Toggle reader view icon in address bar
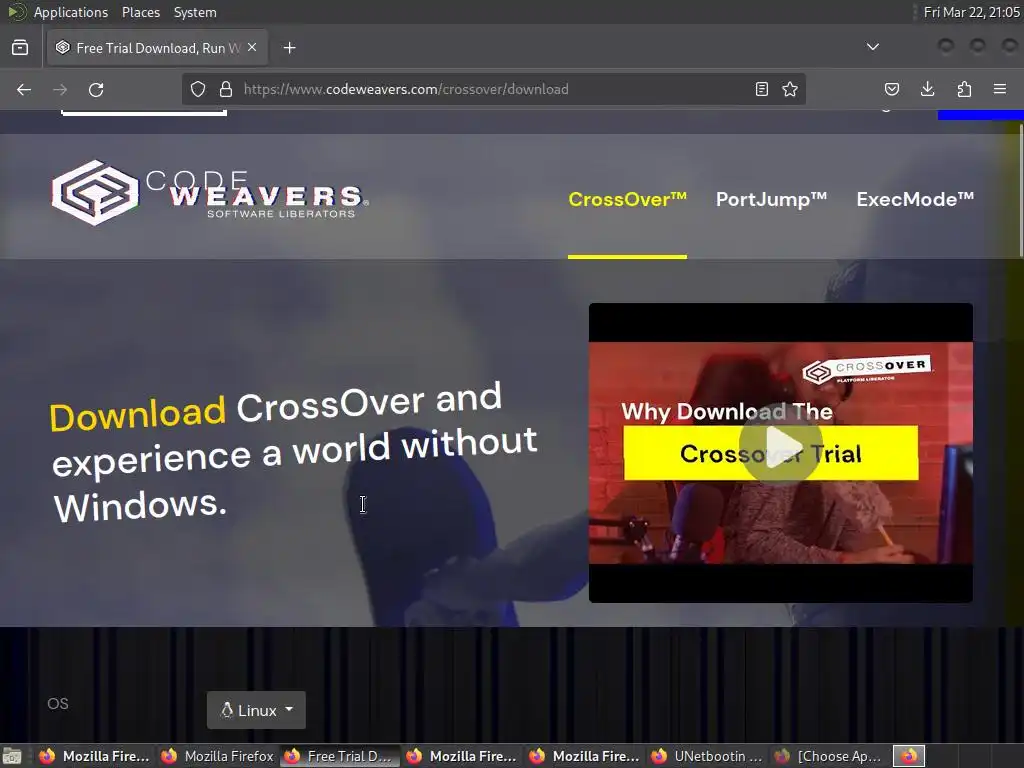 pos(761,89)
